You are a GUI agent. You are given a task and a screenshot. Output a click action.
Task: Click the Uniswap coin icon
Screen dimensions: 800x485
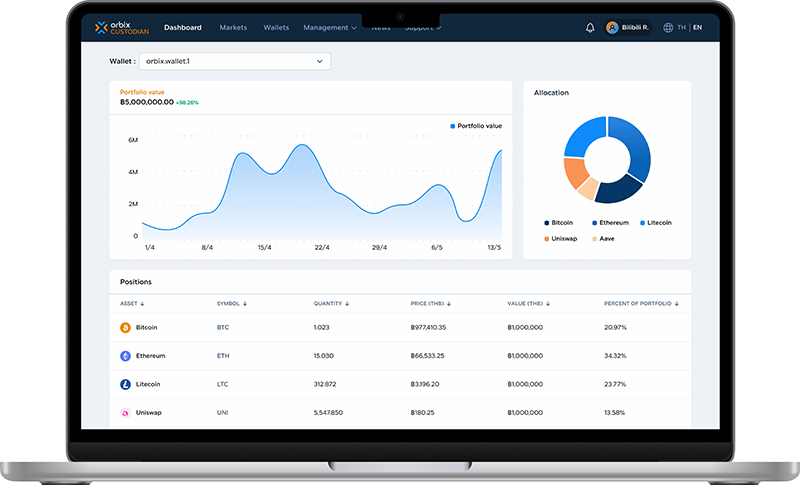[125, 412]
